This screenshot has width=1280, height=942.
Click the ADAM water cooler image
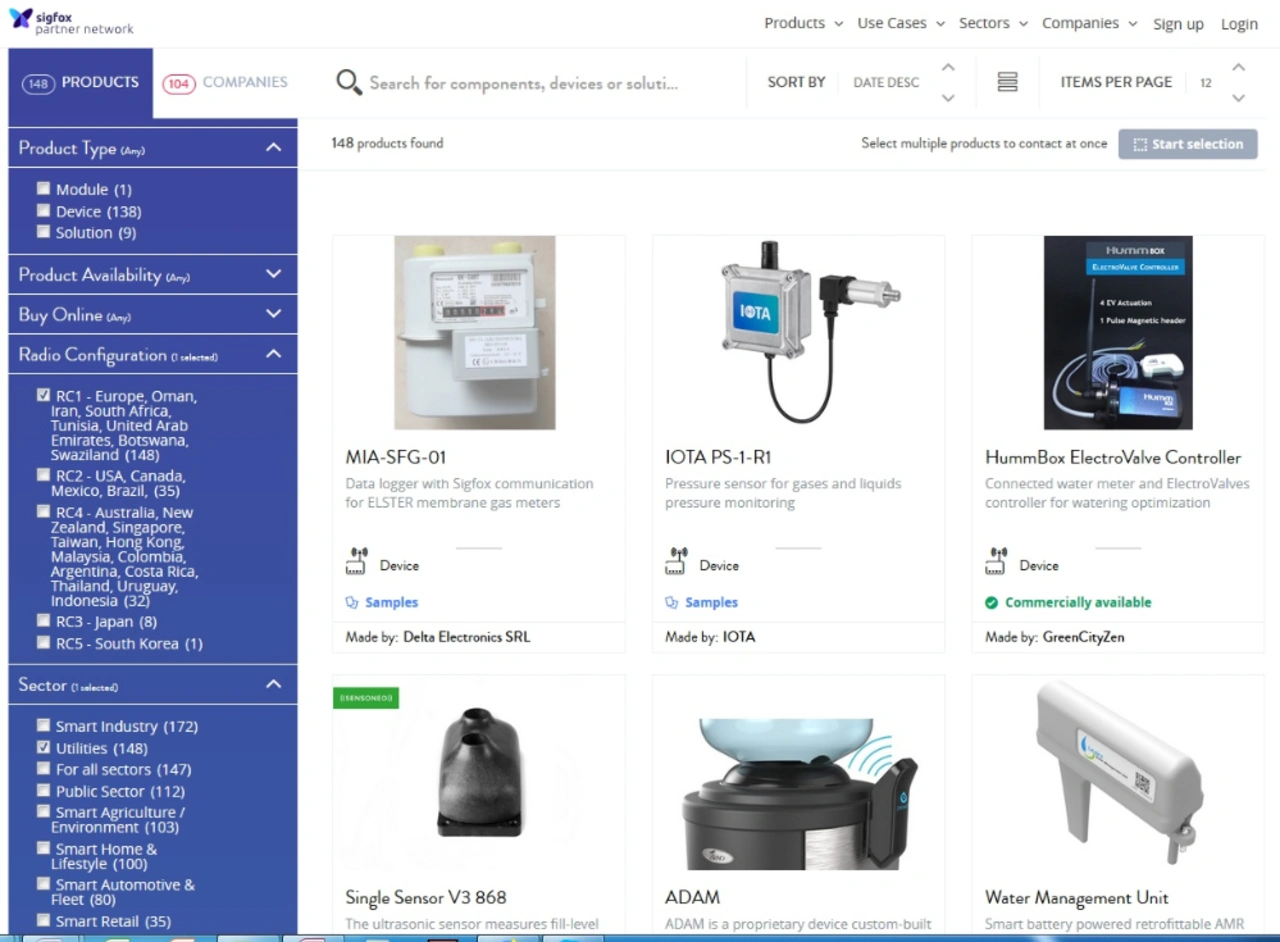pos(799,792)
